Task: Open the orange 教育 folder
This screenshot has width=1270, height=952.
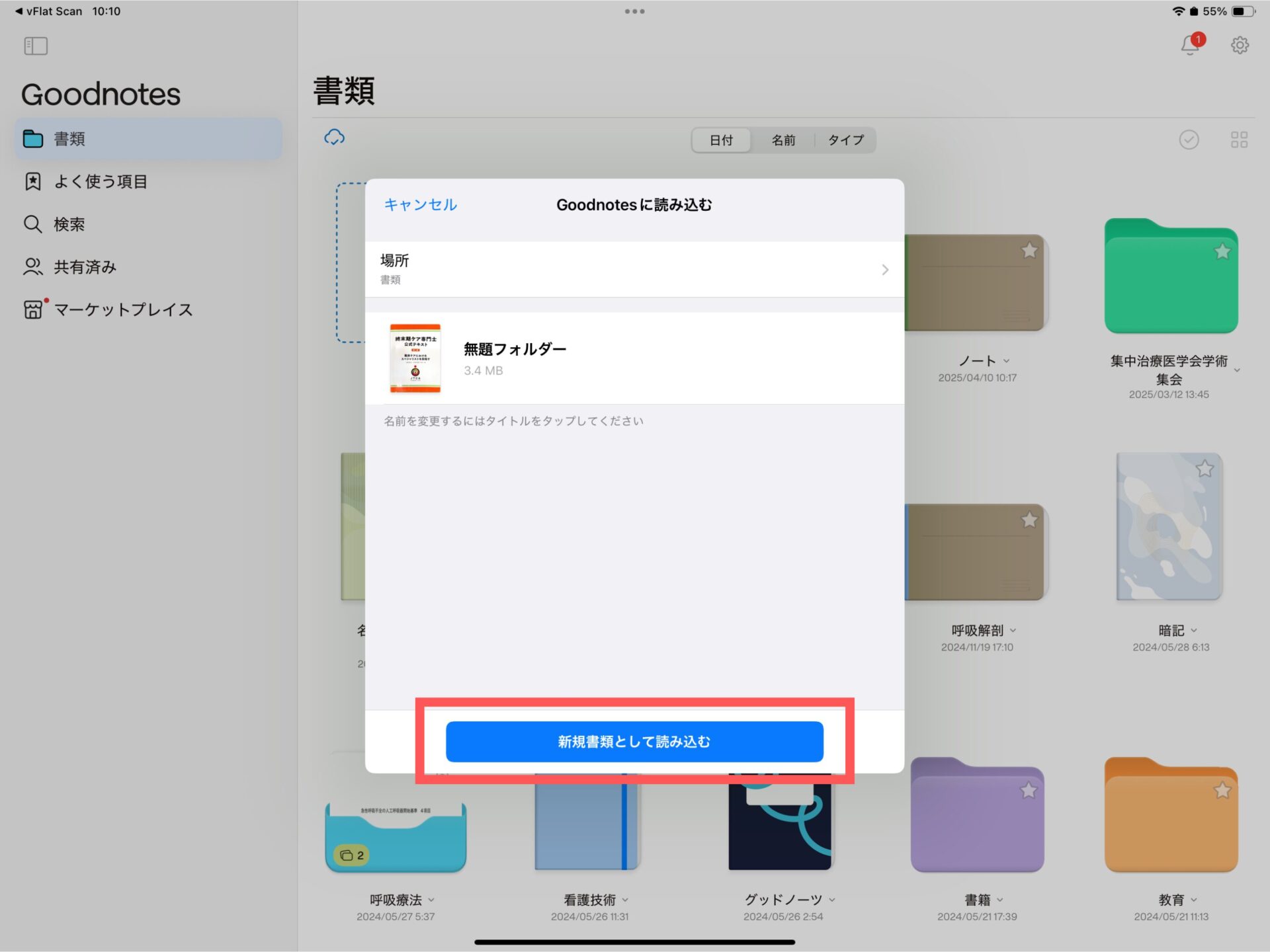Action: click(x=1171, y=815)
